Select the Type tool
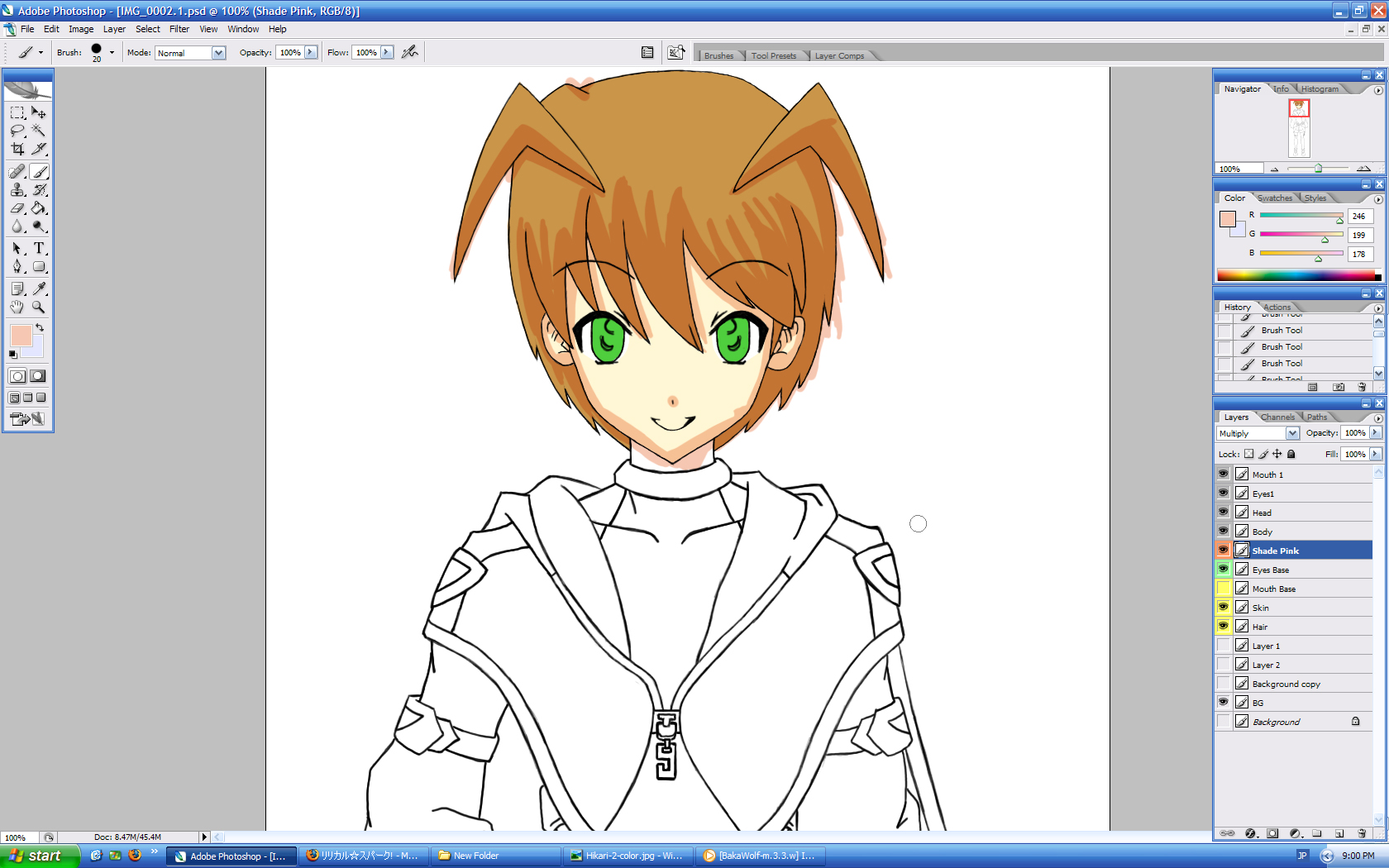Screen dimensions: 1389x868 coord(39,248)
